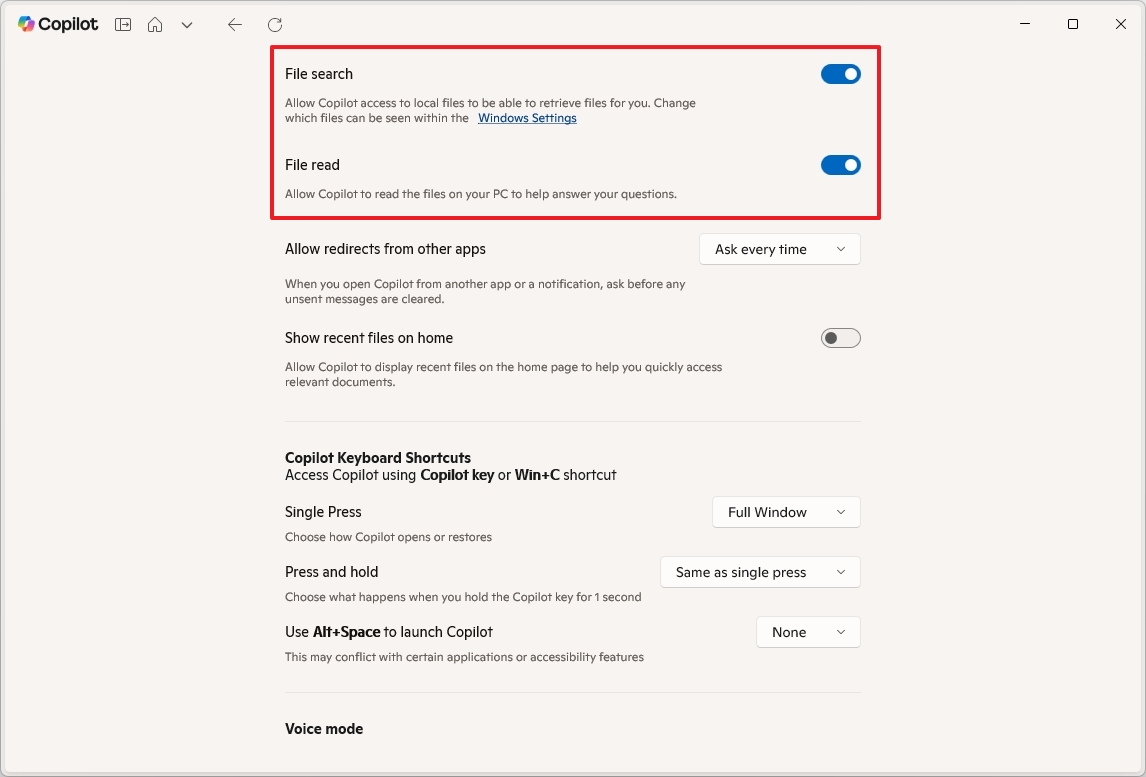The image size is (1146, 777).
Task: Enable Show recent files on home
Action: 840,337
